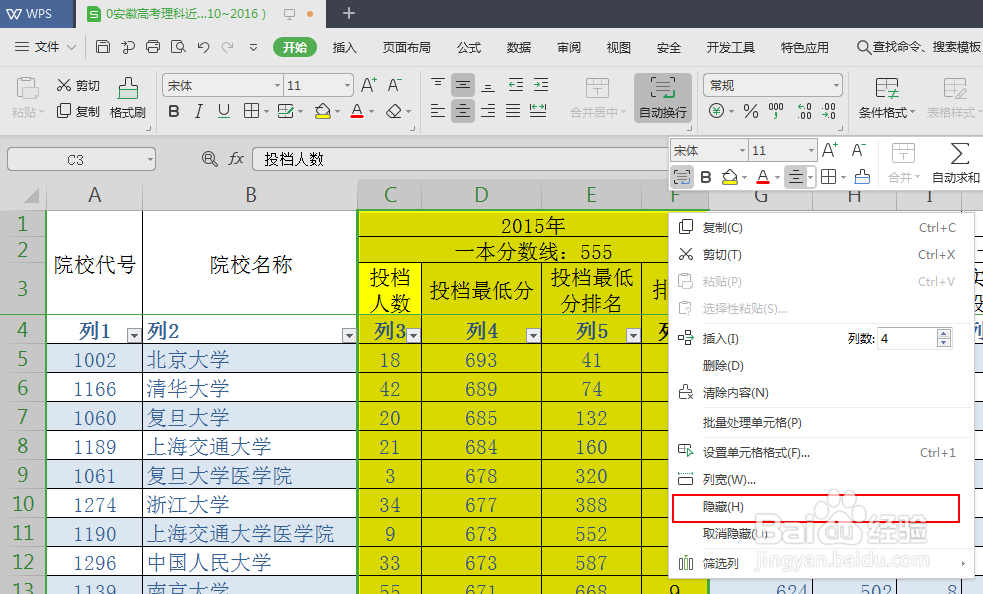The width and height of the screenshot is (983, 594).
Task: Click the increase indent icon
Action: pos(540,85)
